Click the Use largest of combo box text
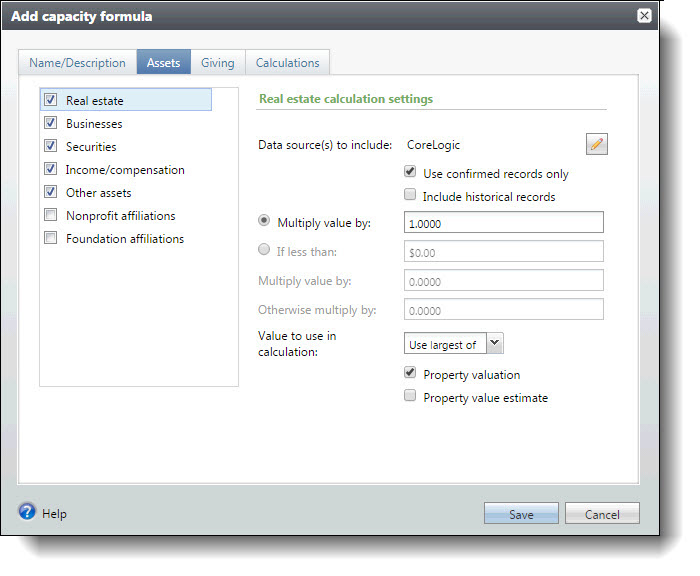This screenshot has height=576, width=700. tap(442, 345)
